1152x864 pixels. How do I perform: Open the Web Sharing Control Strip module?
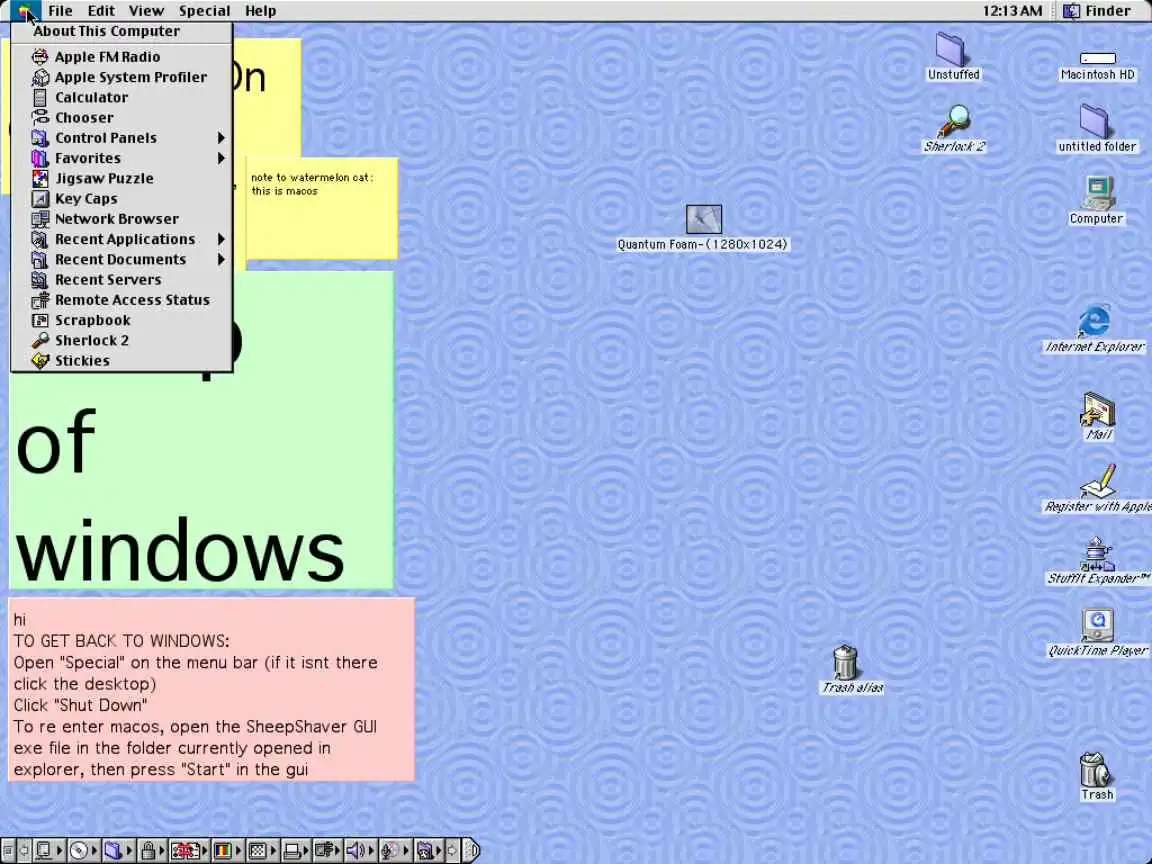(x=429, y=851)
